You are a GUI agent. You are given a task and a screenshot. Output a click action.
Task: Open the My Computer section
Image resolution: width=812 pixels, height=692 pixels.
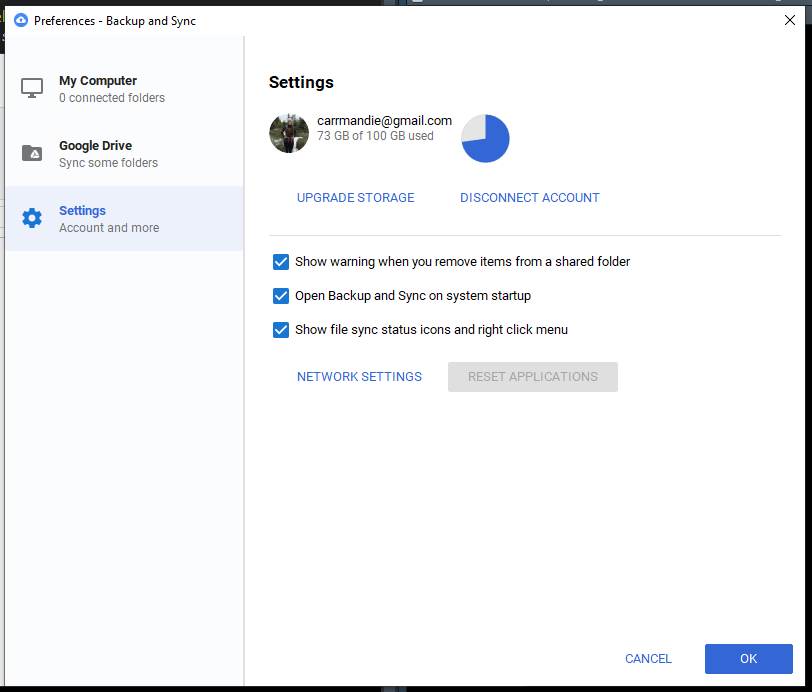click(124, 89)
